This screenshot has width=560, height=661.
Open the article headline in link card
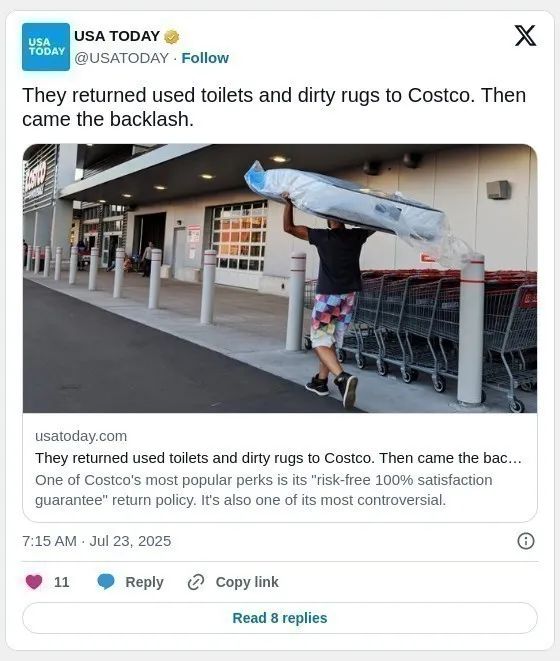[278, 458]
